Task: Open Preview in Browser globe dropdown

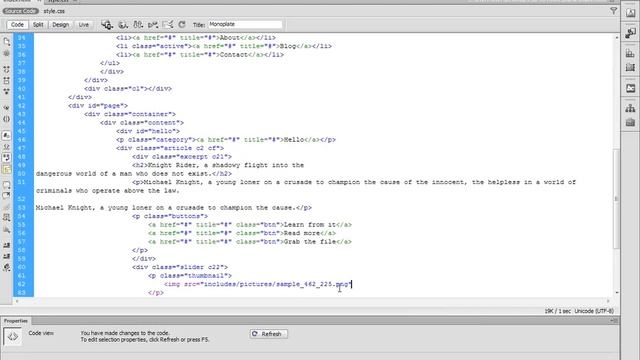Action: (123, 25)
